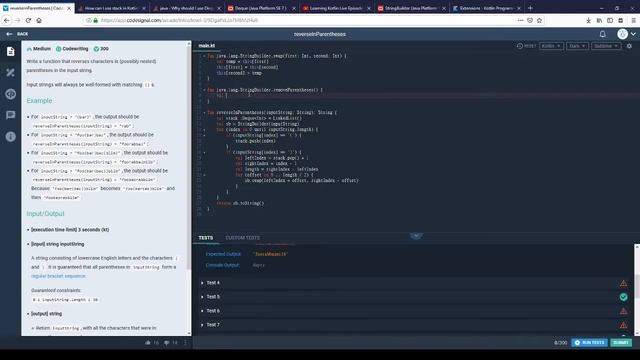Open the info sidebar icon
The image size is (640, 360).
11,136
